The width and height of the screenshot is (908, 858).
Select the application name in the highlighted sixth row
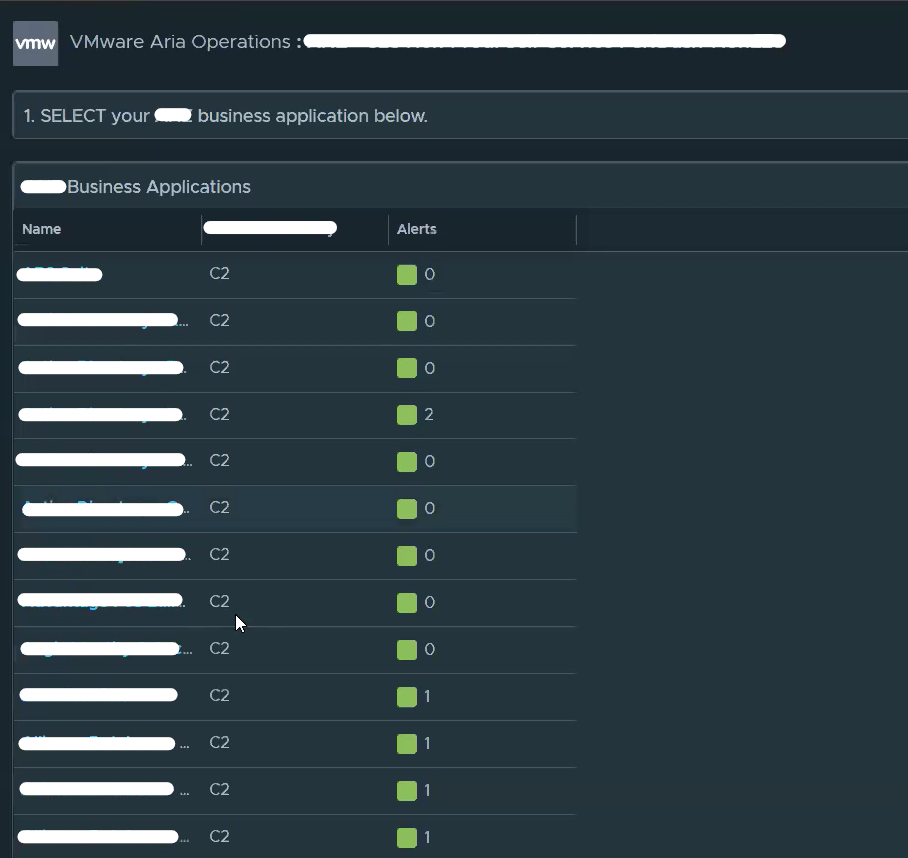(100, 508)
